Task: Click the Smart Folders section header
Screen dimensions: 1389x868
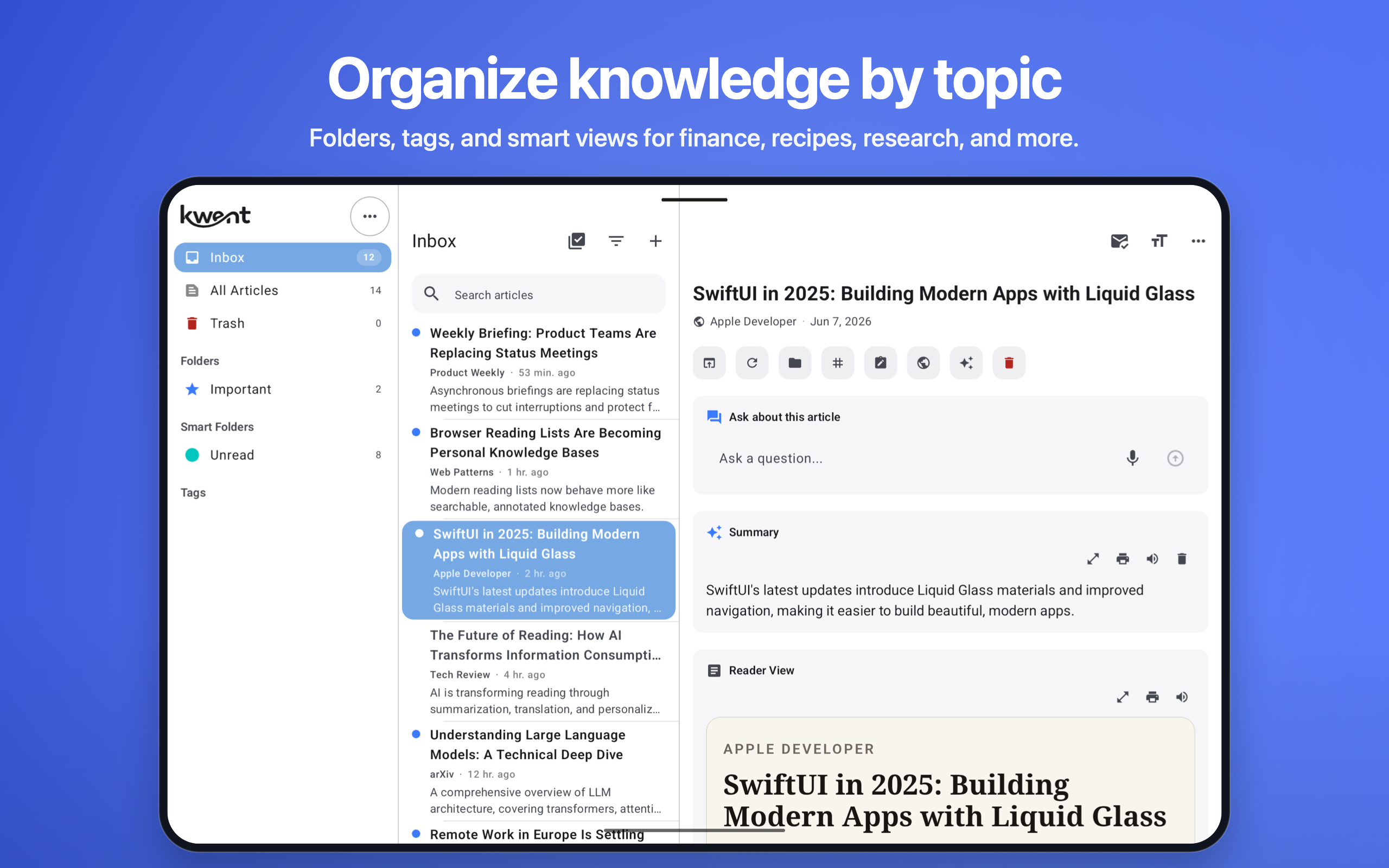Action: (217, 427)
